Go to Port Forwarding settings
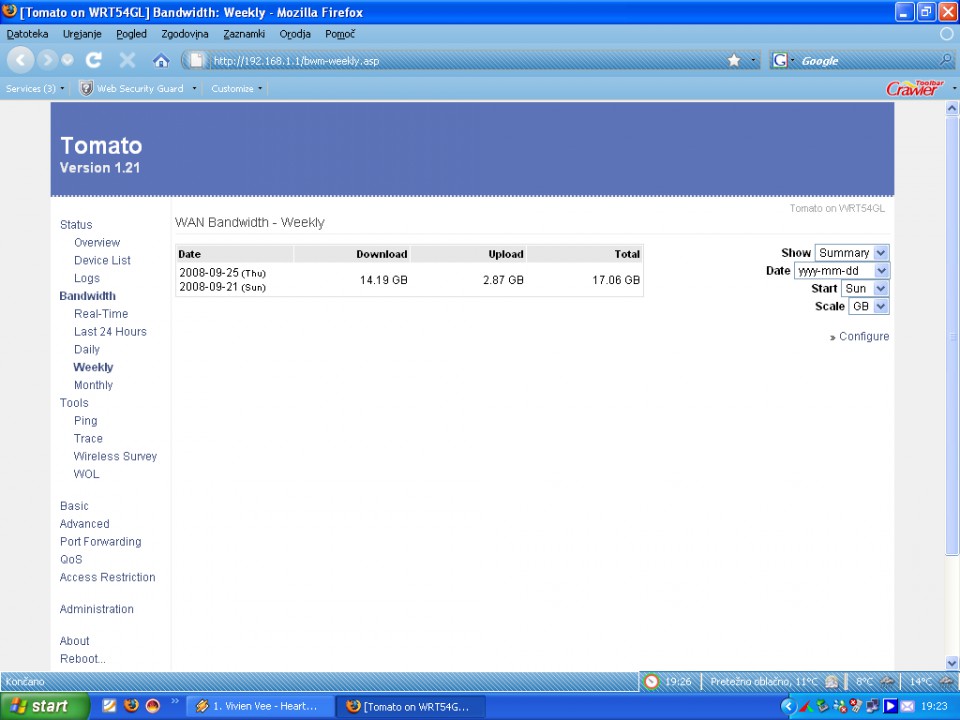Screen dimensions: 960x720 [x=100, y=542]
